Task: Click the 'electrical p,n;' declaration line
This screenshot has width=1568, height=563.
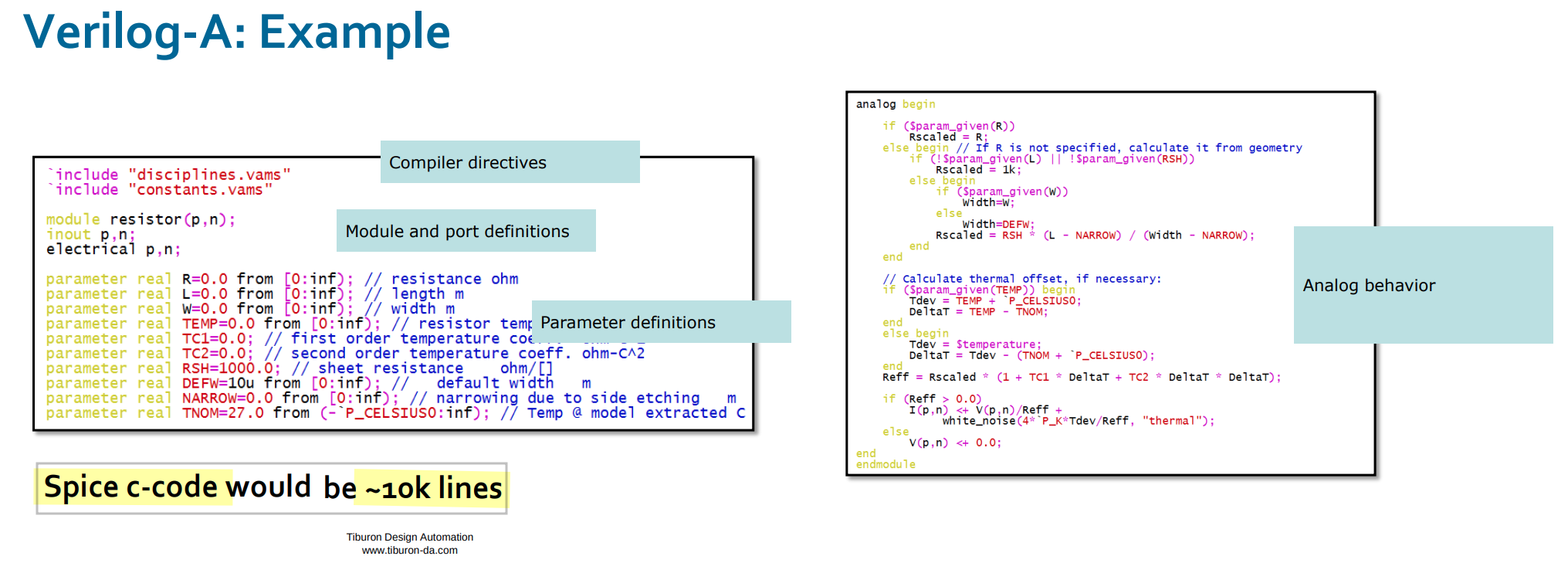Action: click(113, 249)
